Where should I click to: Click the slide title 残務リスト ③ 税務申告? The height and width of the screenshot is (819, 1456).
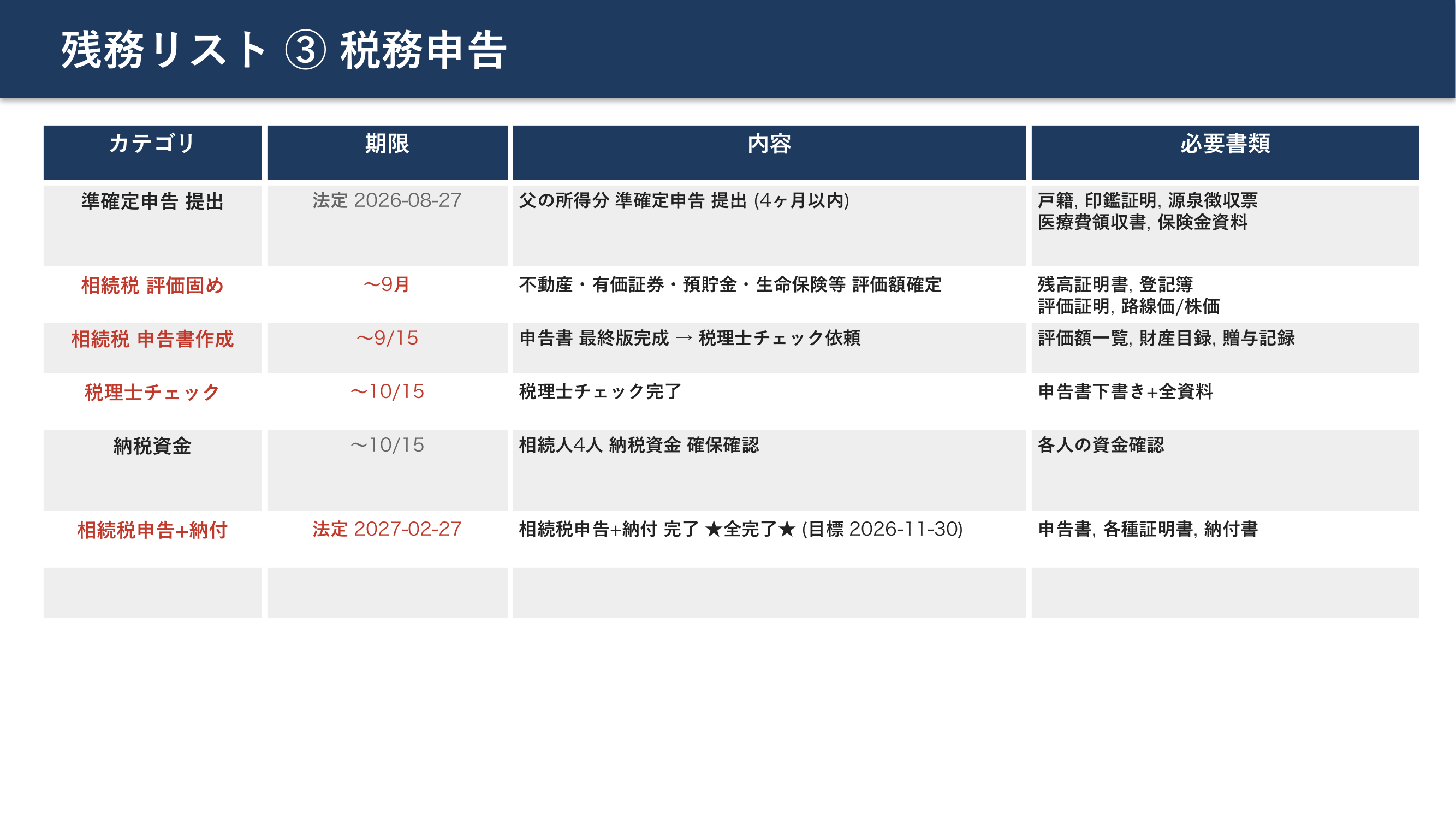click(x=284, y=50)
